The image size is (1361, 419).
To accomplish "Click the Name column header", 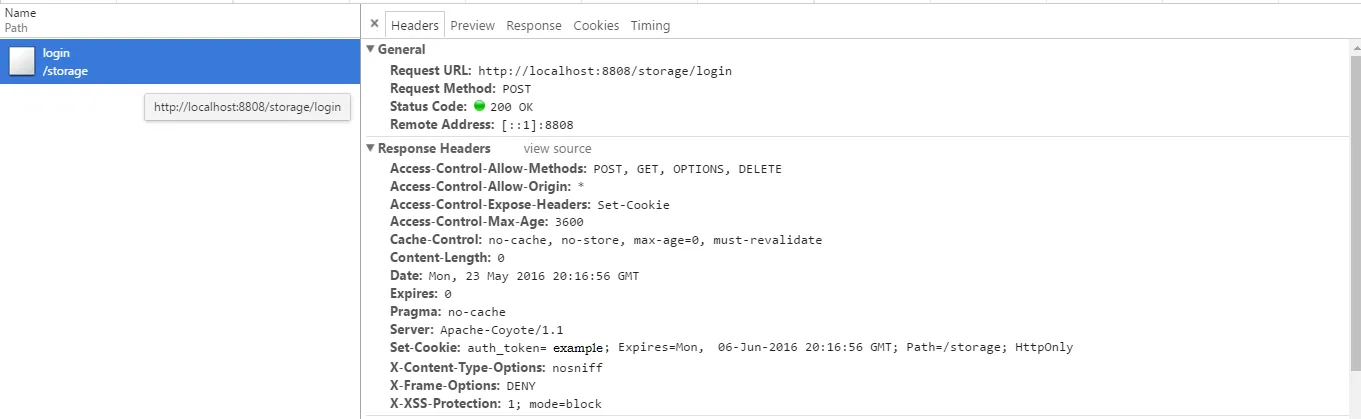I will tap(20, 13).
